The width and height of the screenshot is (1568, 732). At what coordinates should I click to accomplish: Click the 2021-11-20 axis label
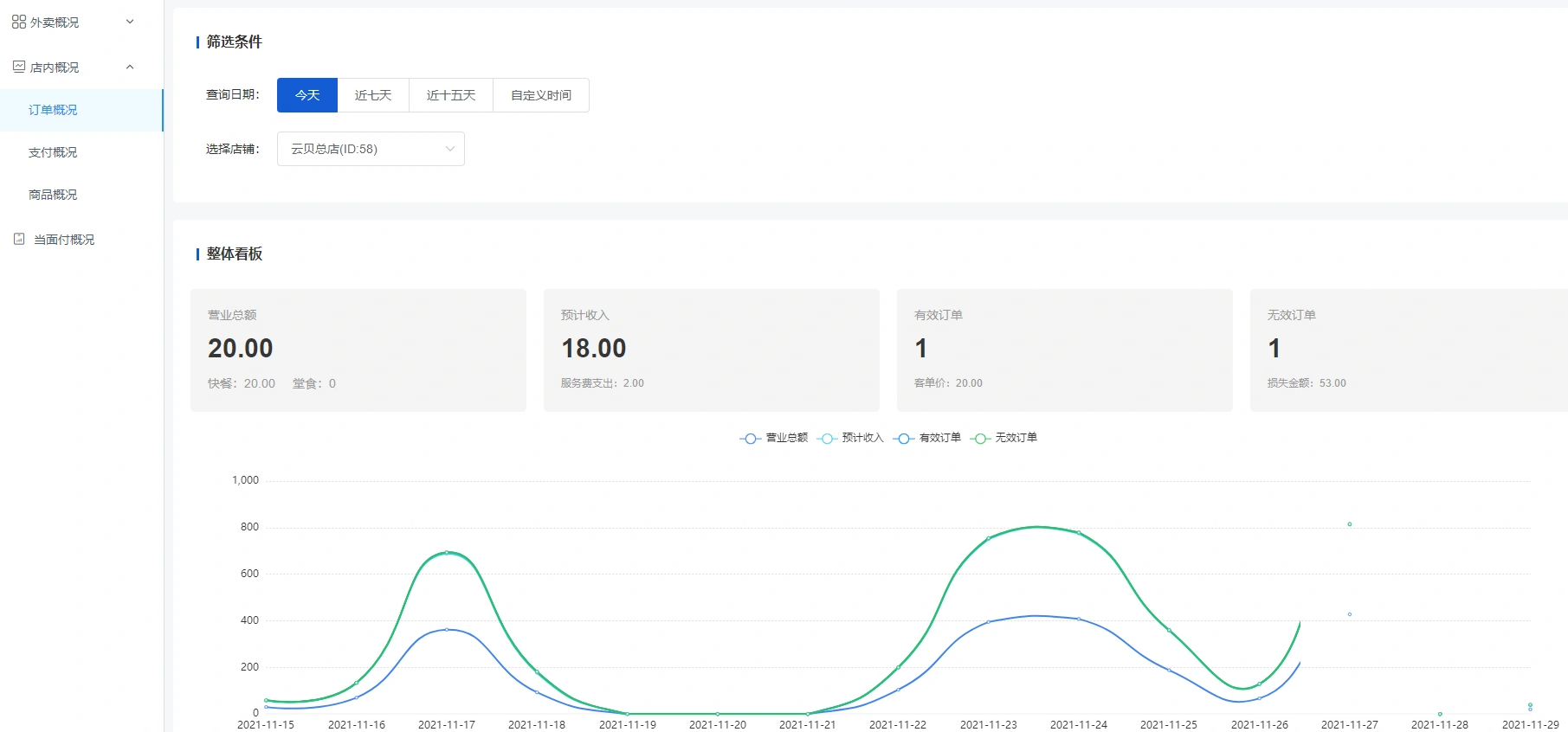[718, 725]
